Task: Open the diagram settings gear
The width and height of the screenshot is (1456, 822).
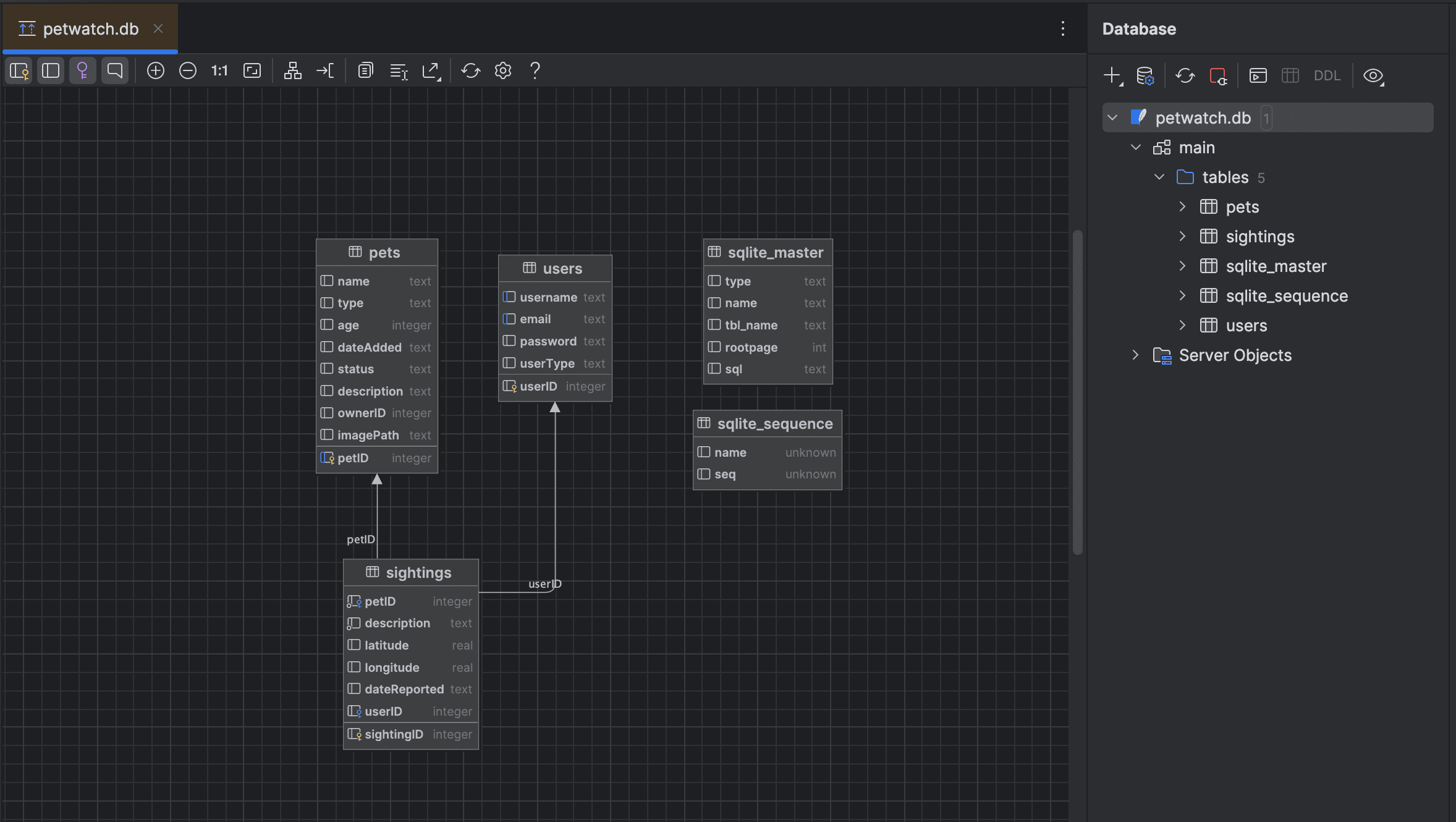Action: coord(503,70)
